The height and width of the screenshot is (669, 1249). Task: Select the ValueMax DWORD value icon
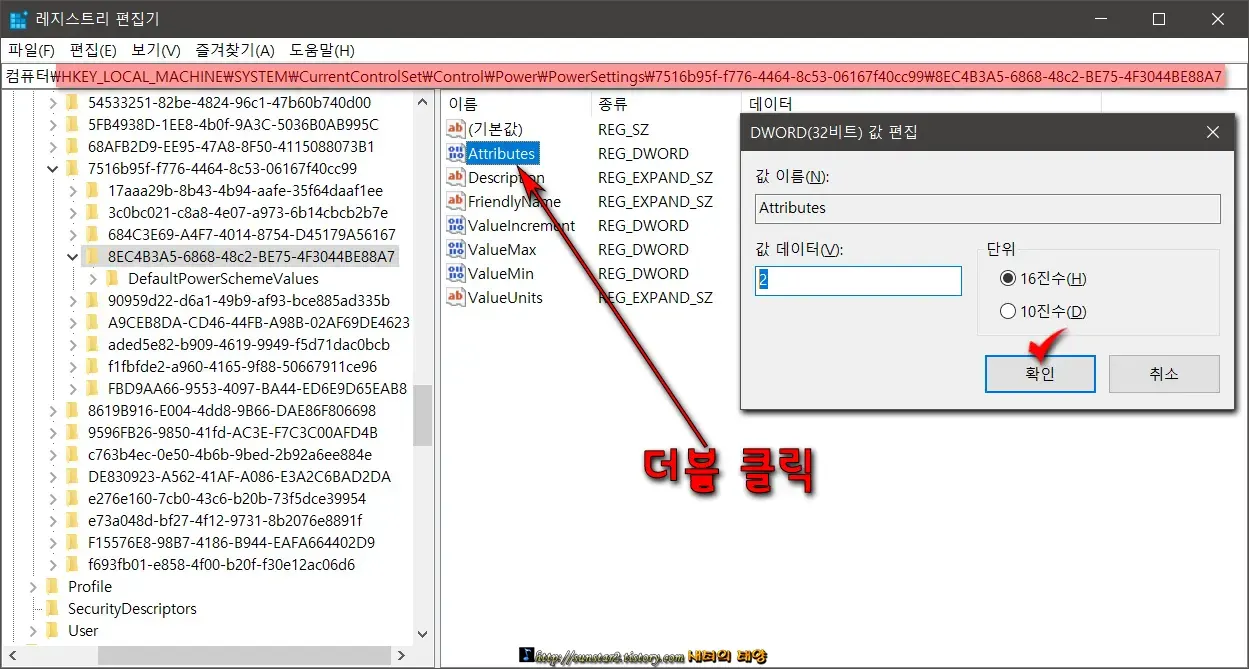(x=455, y=249)
